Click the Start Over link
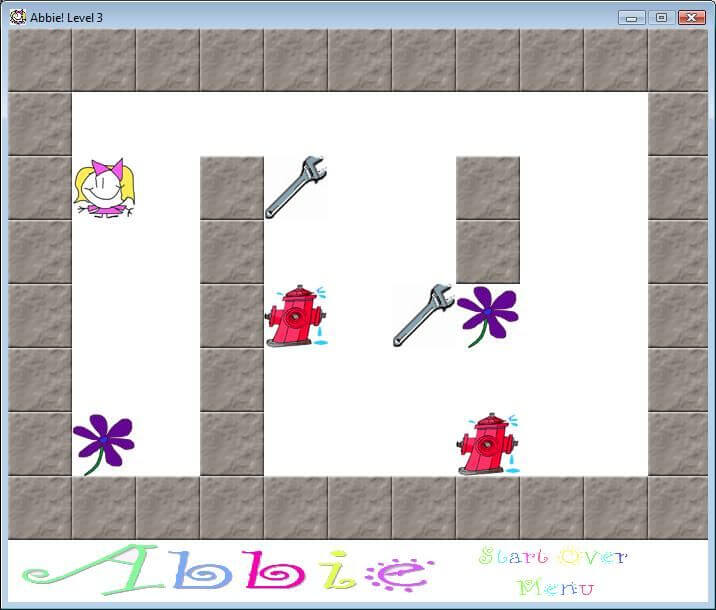Viewport: 716px width, 610px height. click(553, 557)
